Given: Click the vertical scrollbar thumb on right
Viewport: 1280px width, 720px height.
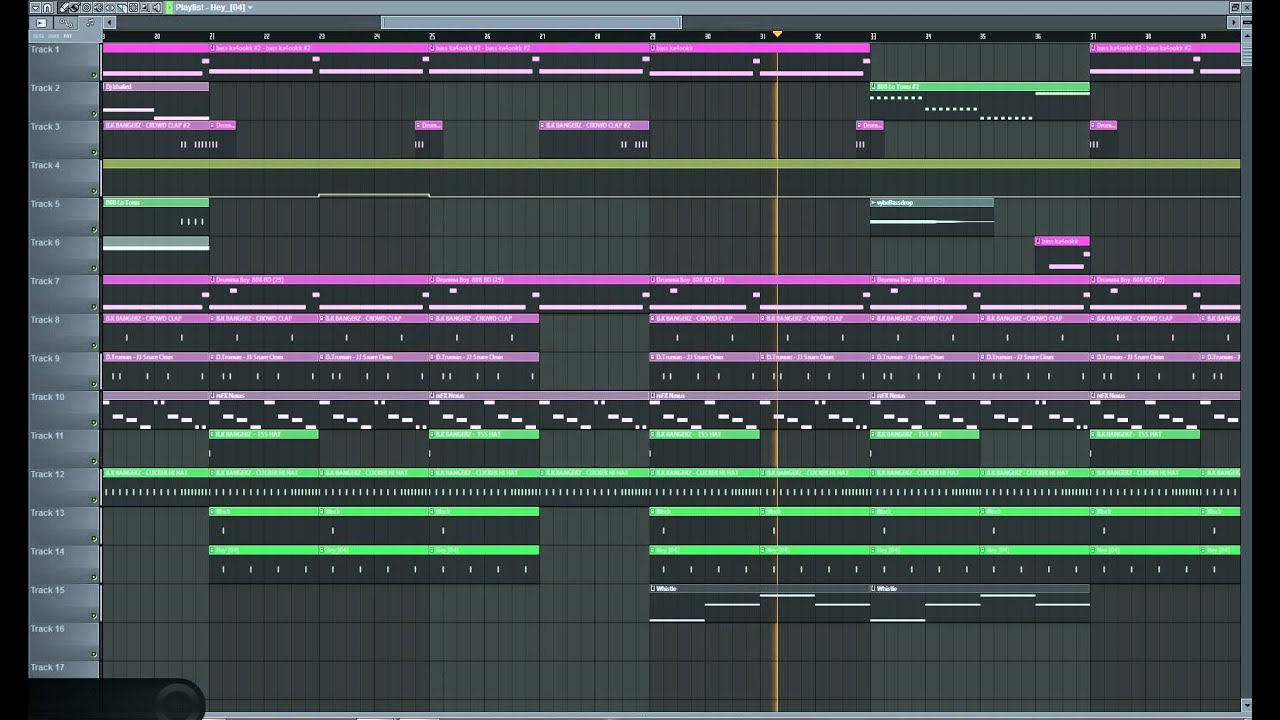Looking at the screenshot, I should pos(1247,54).
